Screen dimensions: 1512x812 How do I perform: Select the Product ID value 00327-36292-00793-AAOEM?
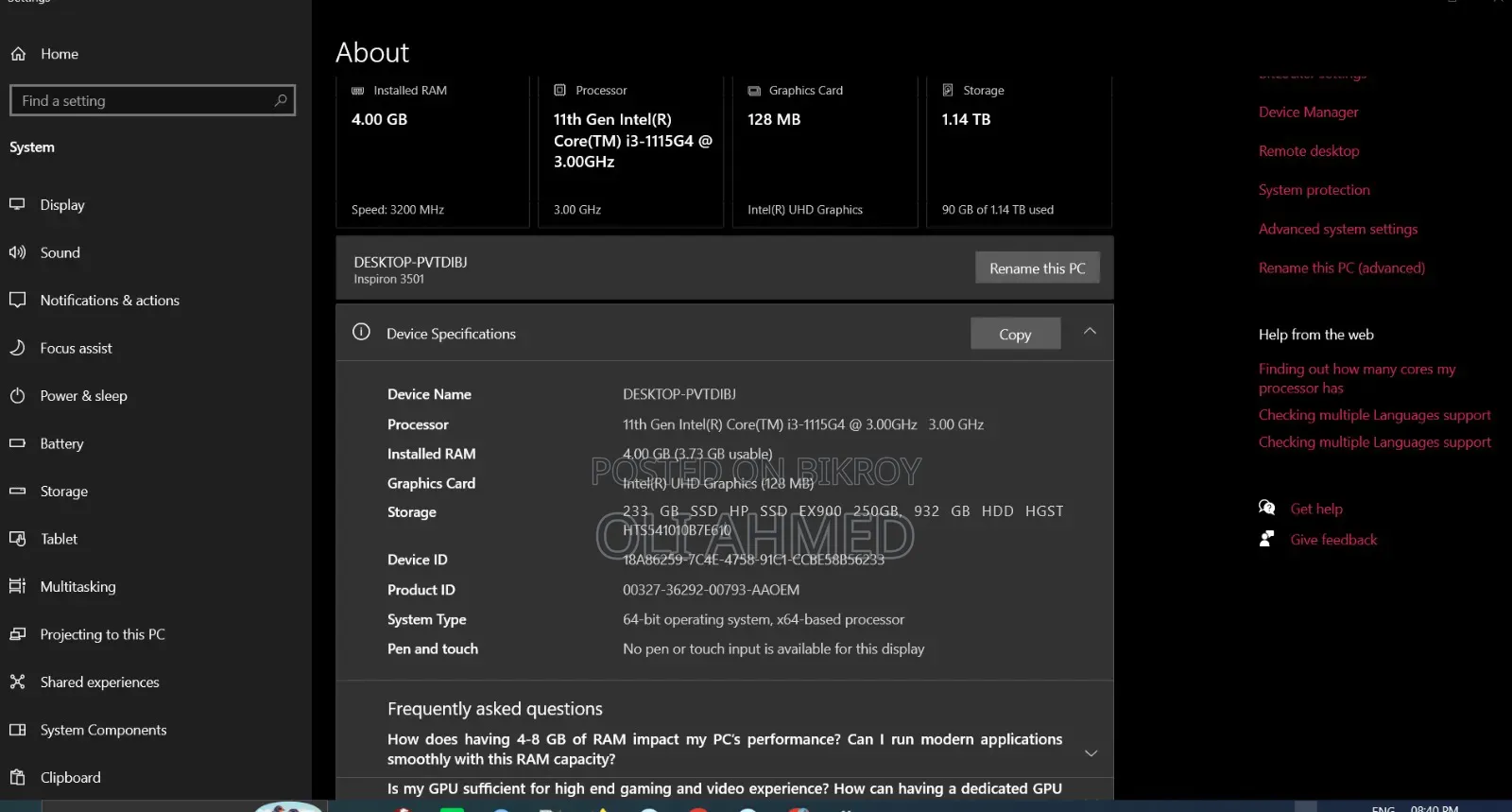711,590
